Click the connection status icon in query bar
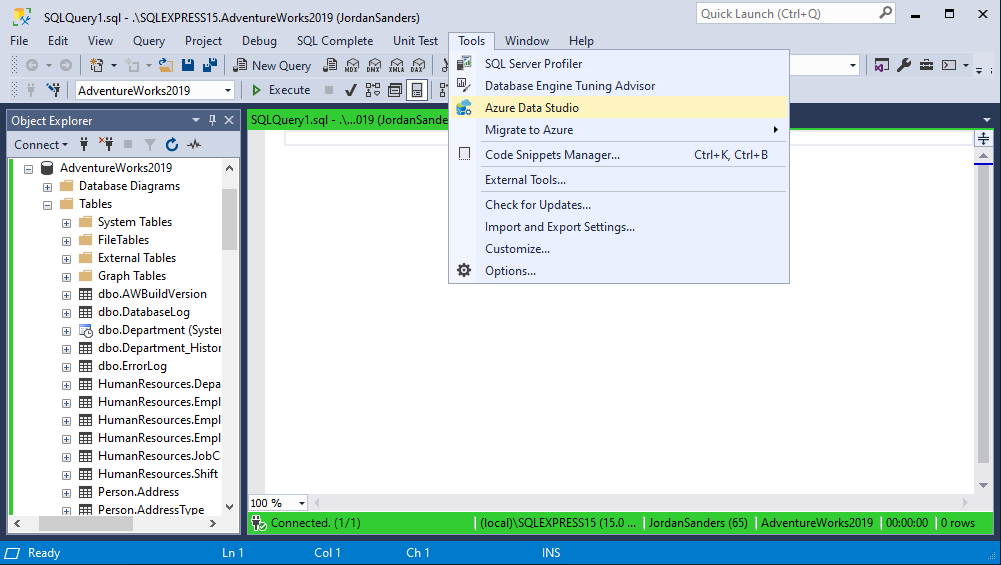1001x565 pixels. pyautogui.click(x=259, y=523)
